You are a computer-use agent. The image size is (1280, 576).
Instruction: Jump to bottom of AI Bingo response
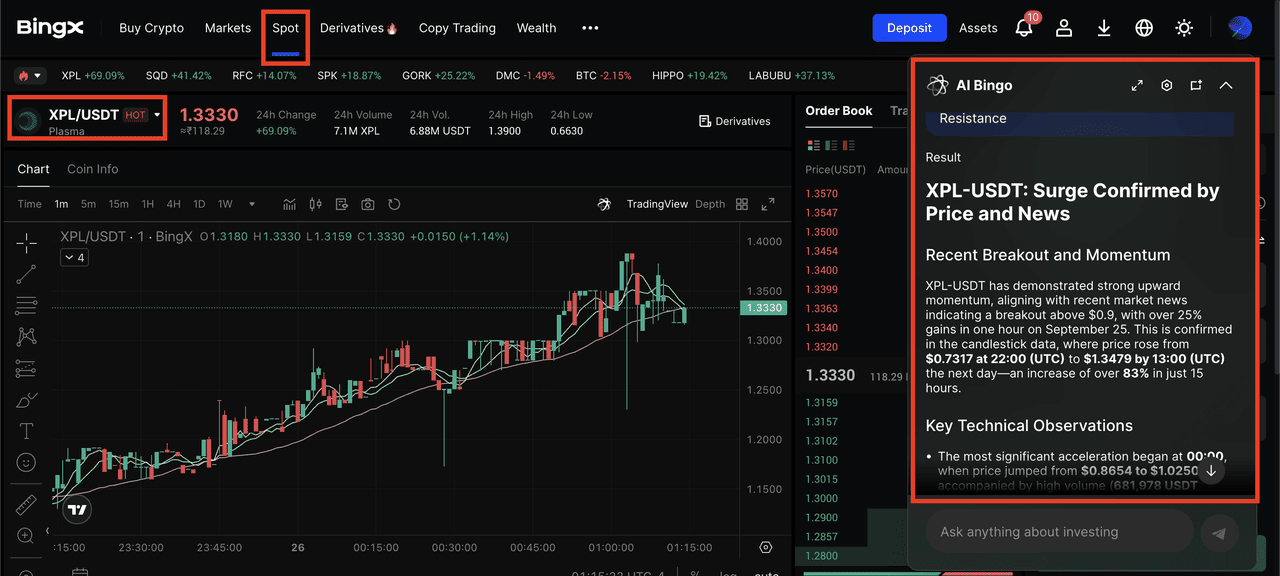[1211, 471]
